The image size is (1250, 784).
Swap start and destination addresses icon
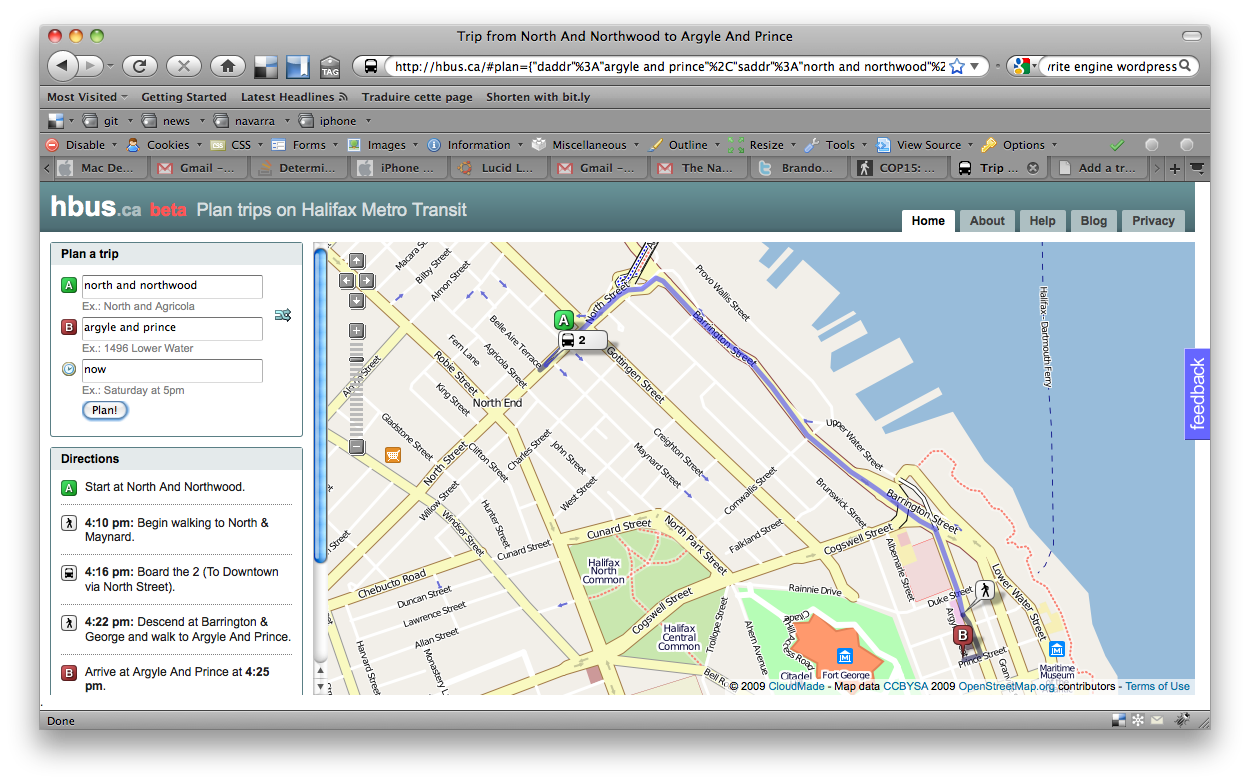[283, 316]
